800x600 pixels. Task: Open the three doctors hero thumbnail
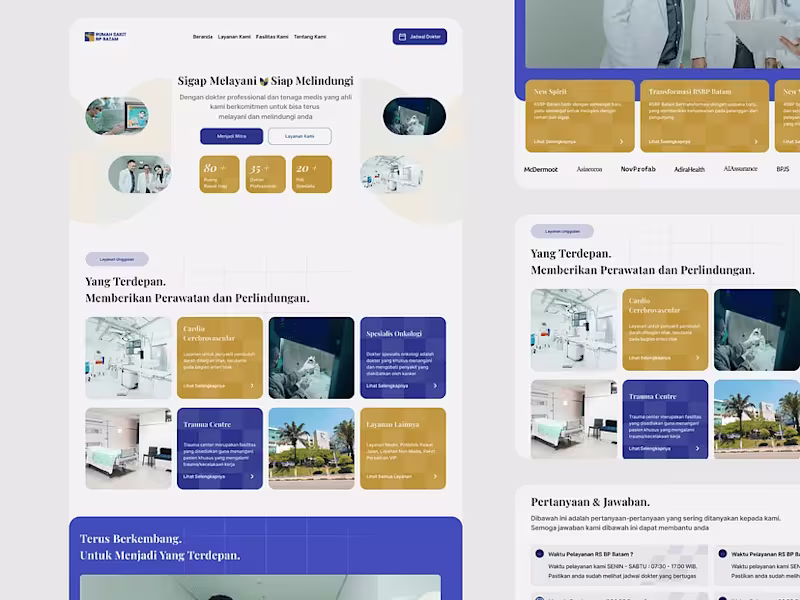(x=140, y=174)
